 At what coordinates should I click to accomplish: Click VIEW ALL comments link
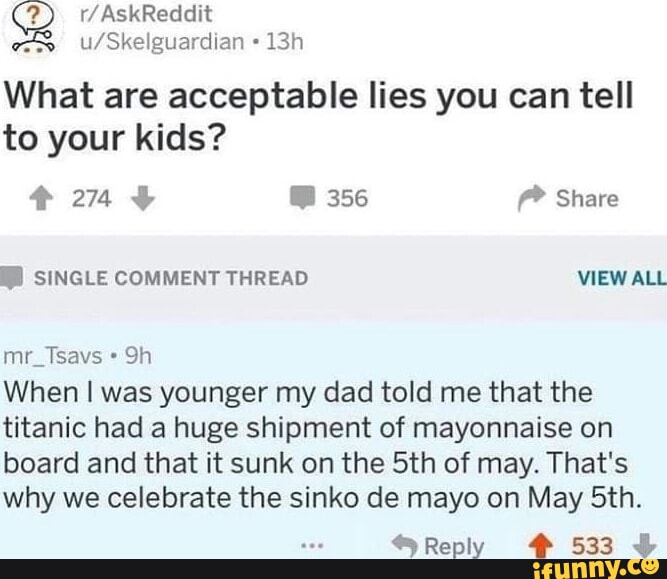(x=618, y=277)
